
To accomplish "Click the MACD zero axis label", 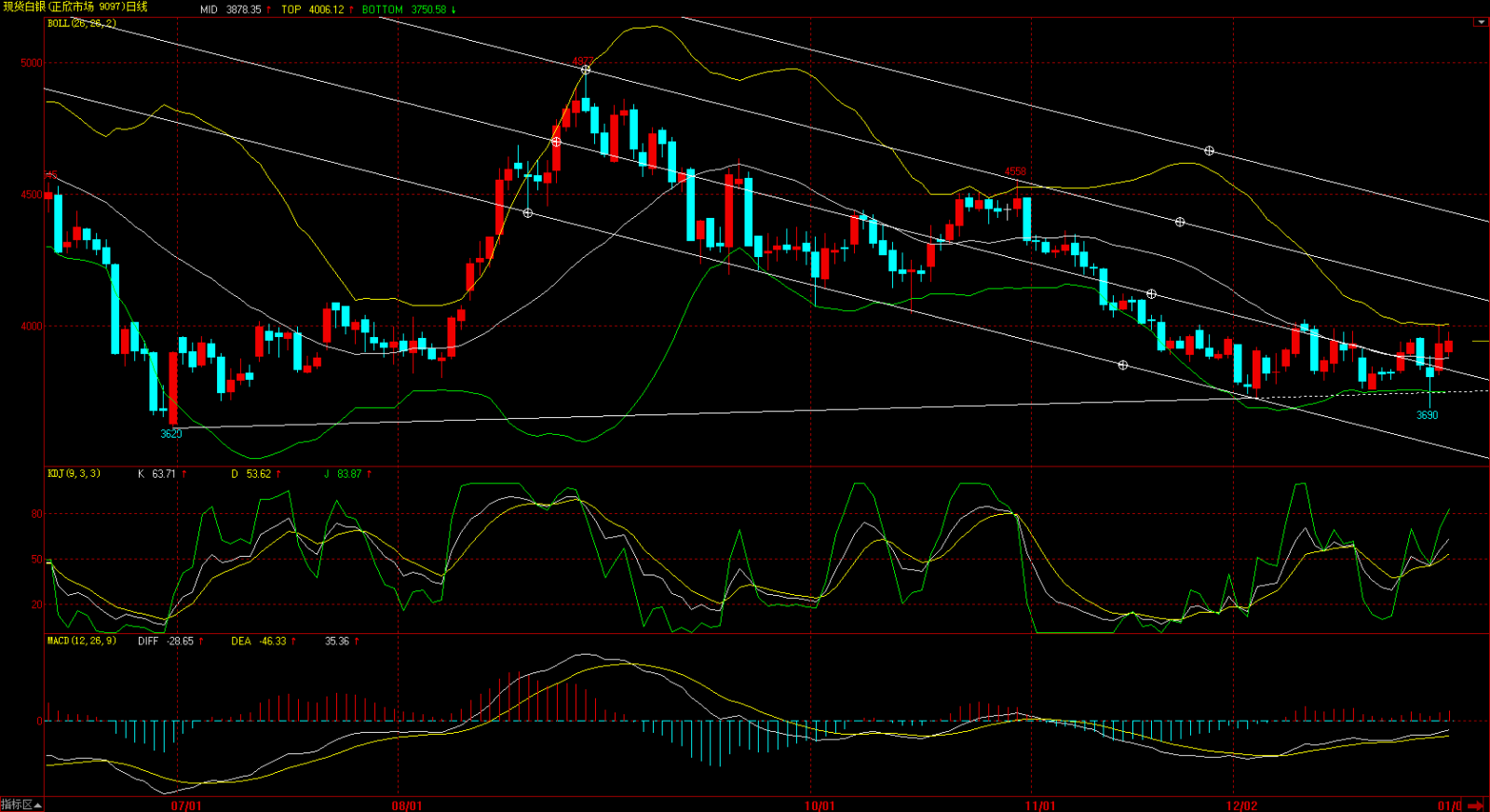I will [x=39, y=721].
